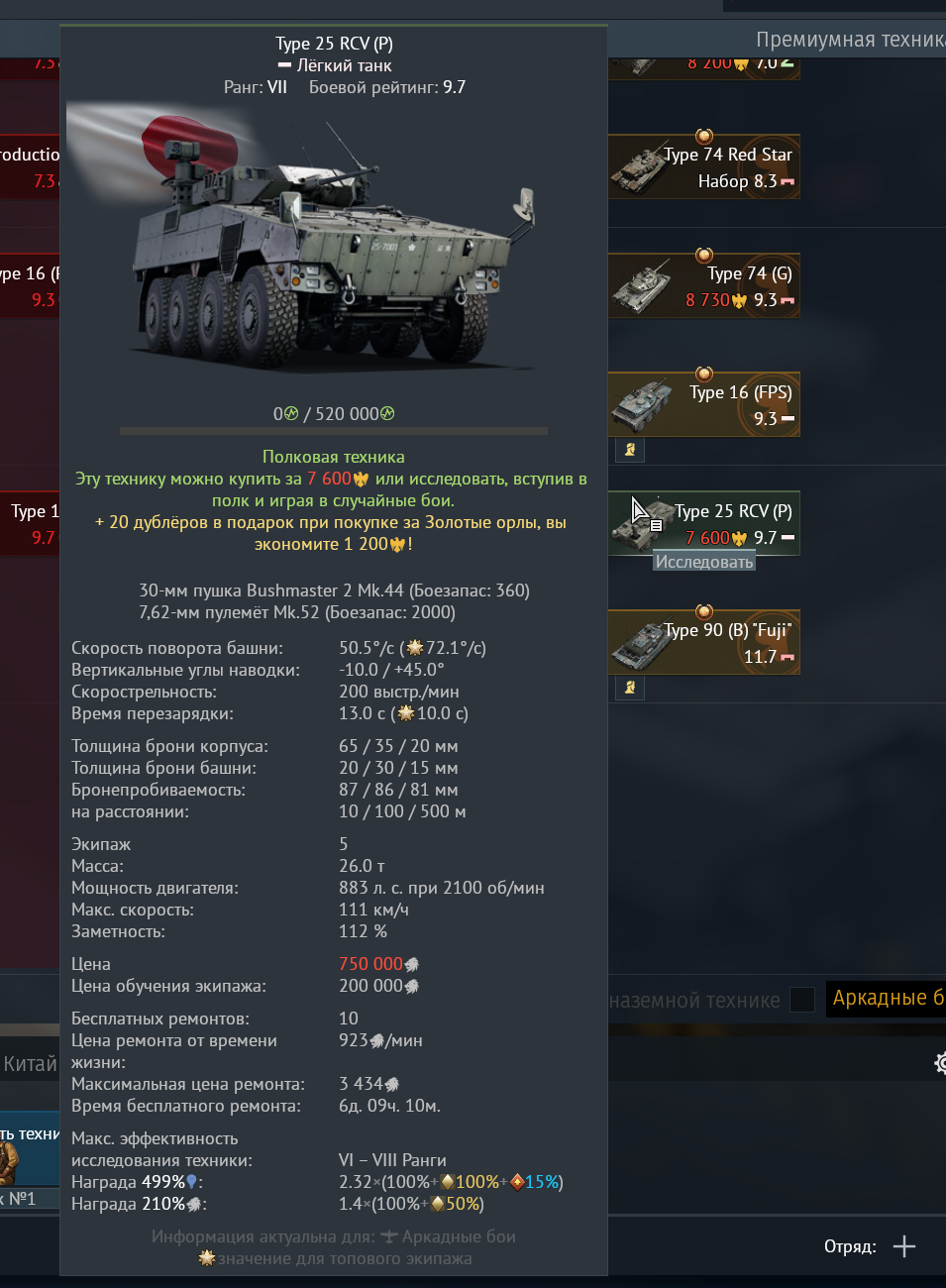Click the premium medal badge above Type 74 (G)
The height and width of the screenshot is (1288, 946).
pyautogui.click(x=704, y=256)
